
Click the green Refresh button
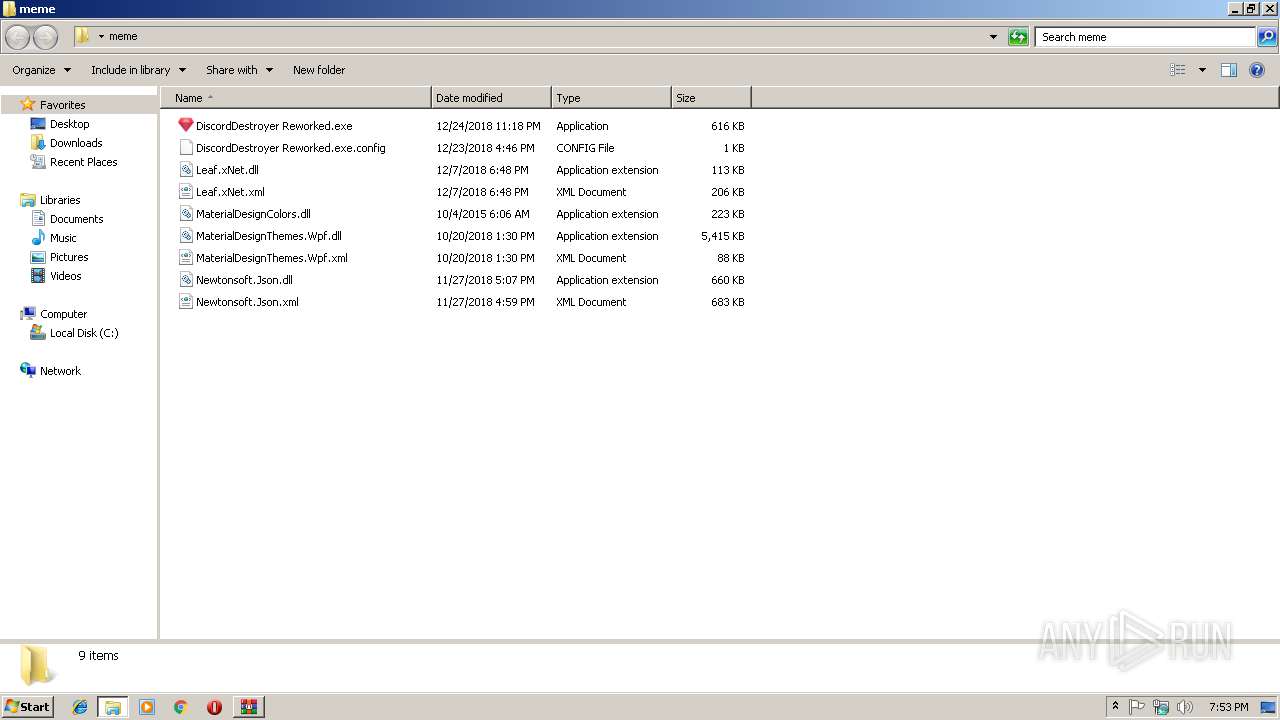[1018, 37]
